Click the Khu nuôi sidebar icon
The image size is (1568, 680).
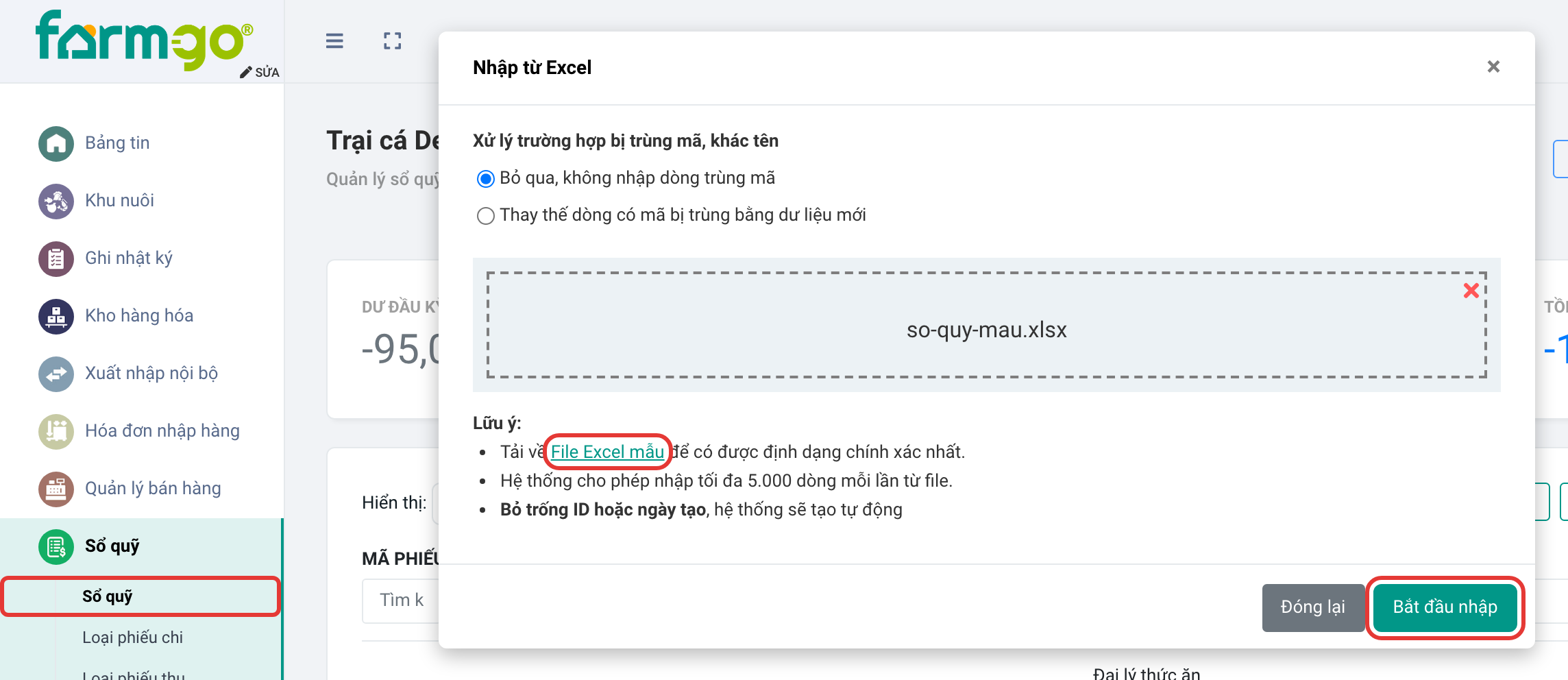pyautogui.click(x=56, y=201)
